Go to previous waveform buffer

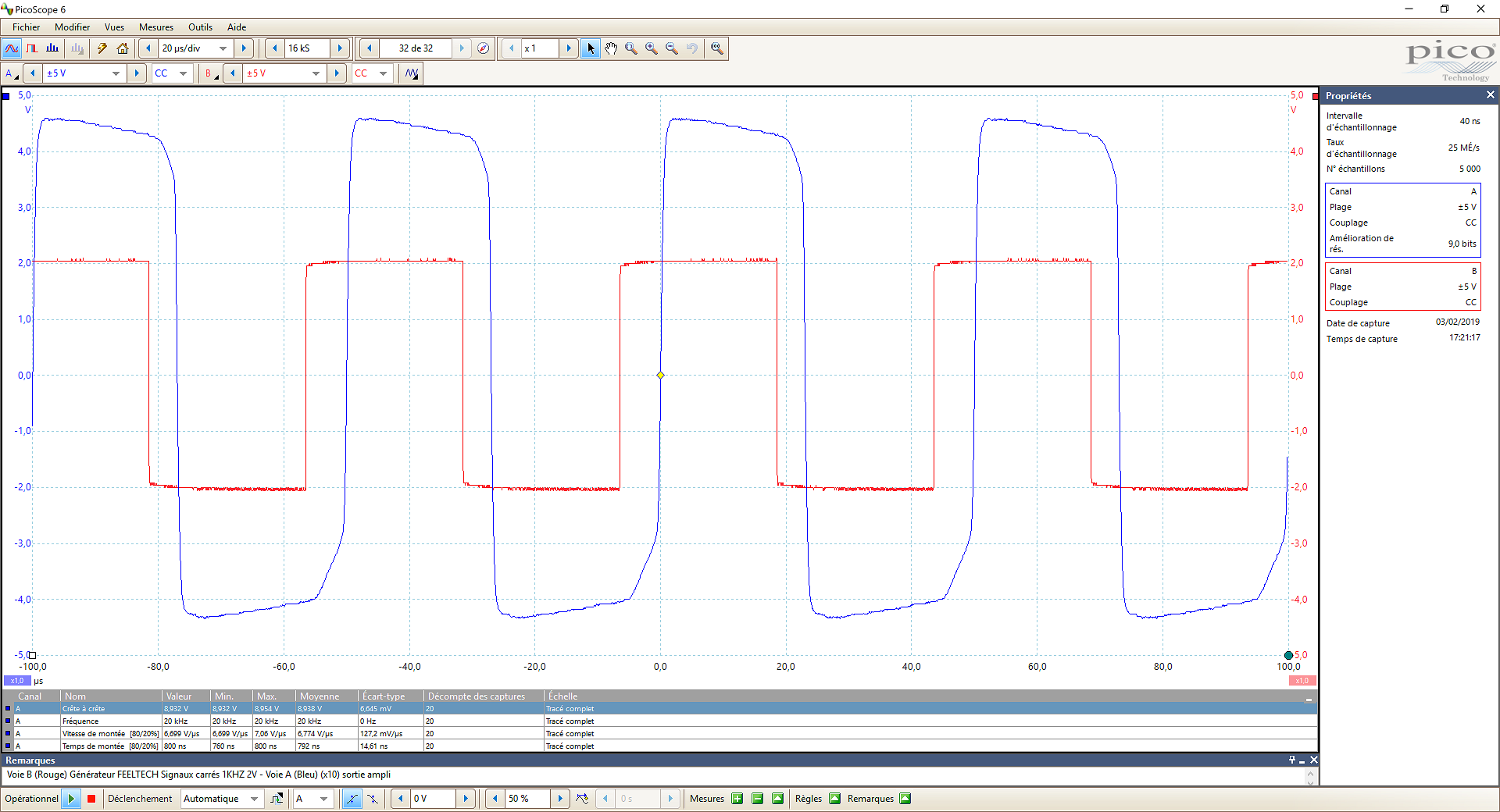pyautogui.click(x=370, y=48)
